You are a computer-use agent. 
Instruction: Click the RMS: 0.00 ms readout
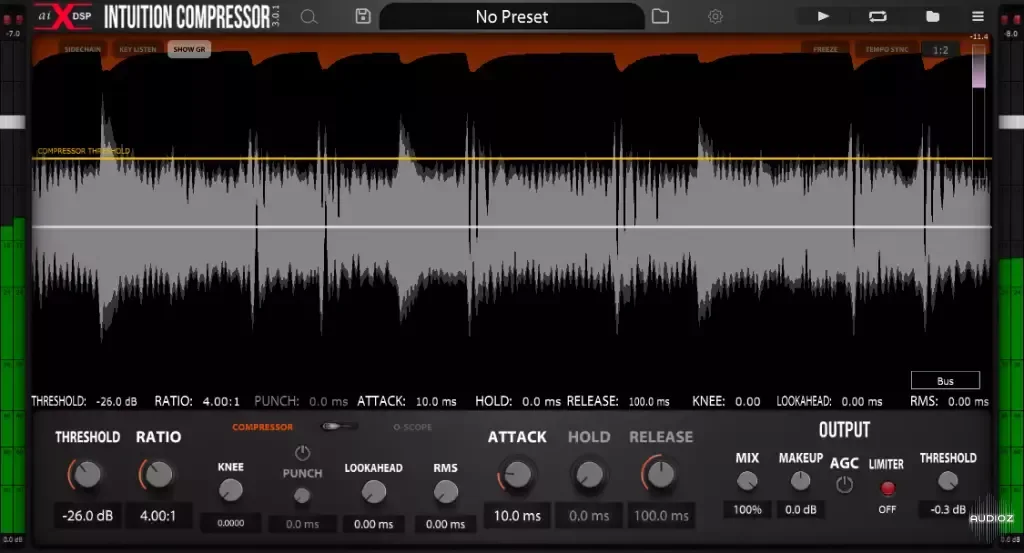[949, 402]
